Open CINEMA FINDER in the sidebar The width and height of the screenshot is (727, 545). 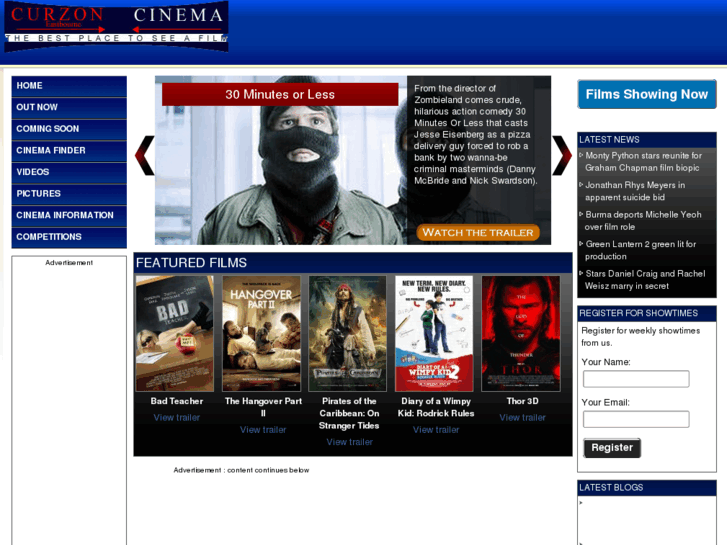[x=69, y=150]
